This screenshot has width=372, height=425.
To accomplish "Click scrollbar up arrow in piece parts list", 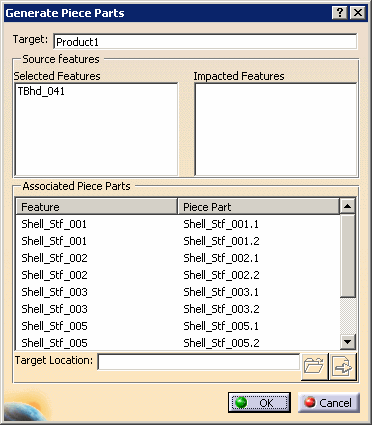I will (x=348, y=206).
